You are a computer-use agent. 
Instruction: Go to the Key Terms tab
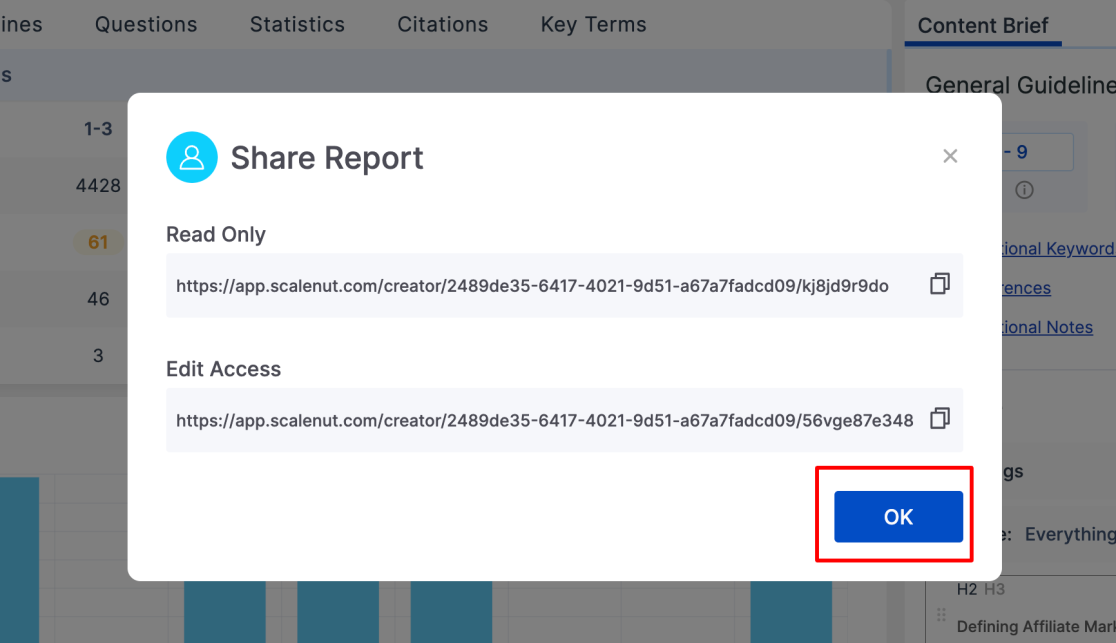coord(593,25)
